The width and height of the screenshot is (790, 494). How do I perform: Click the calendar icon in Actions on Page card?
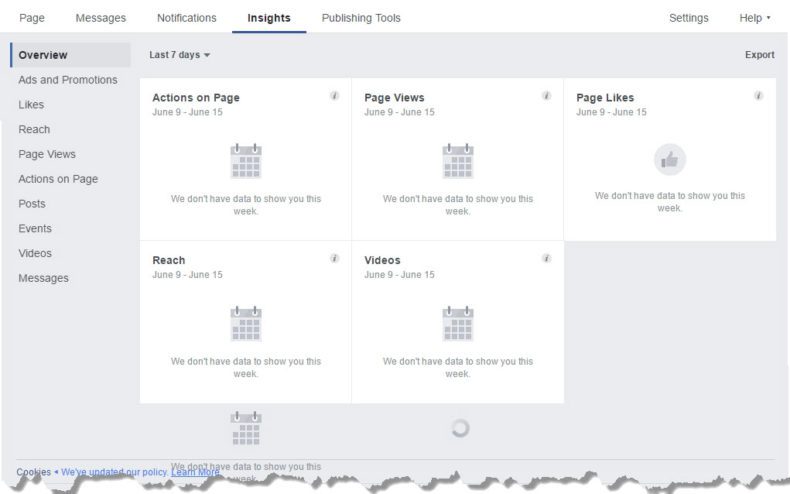point(246,161)
